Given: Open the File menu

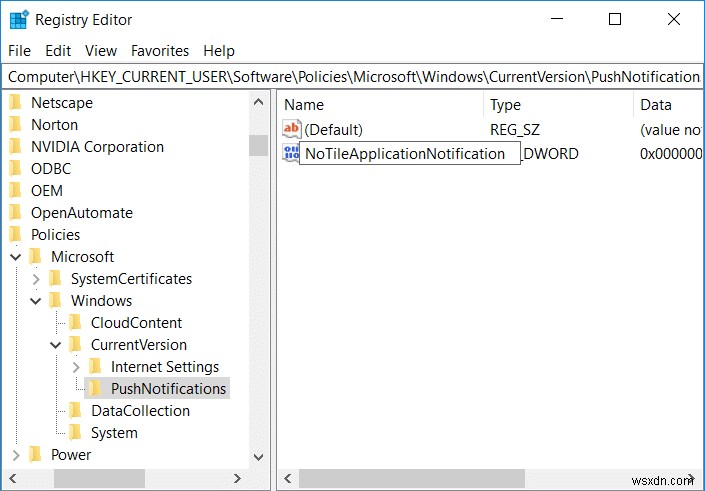Looking at the screenshot, I should coord(19,51).
